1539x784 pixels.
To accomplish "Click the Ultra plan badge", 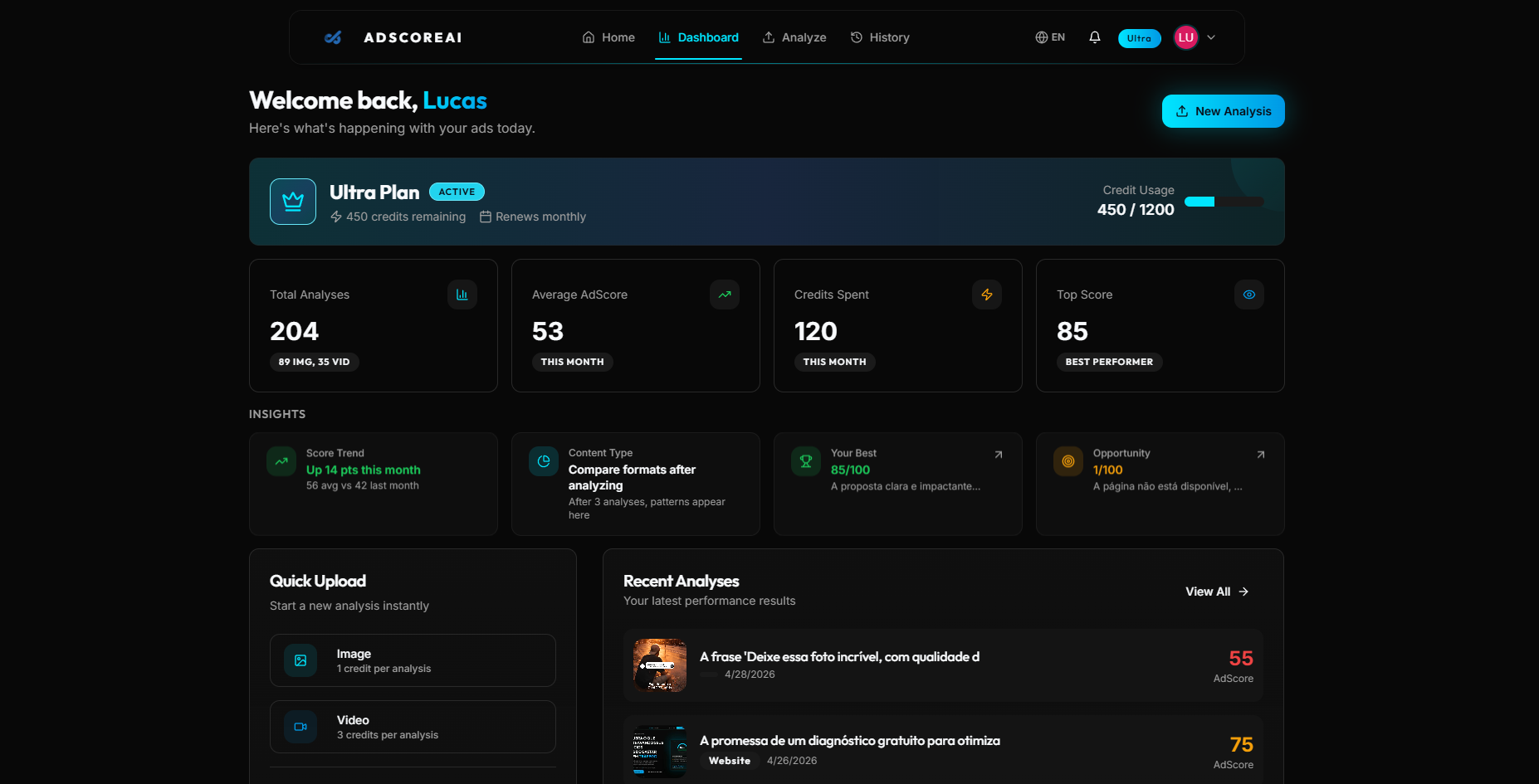I will click(x=1138, y=37).
